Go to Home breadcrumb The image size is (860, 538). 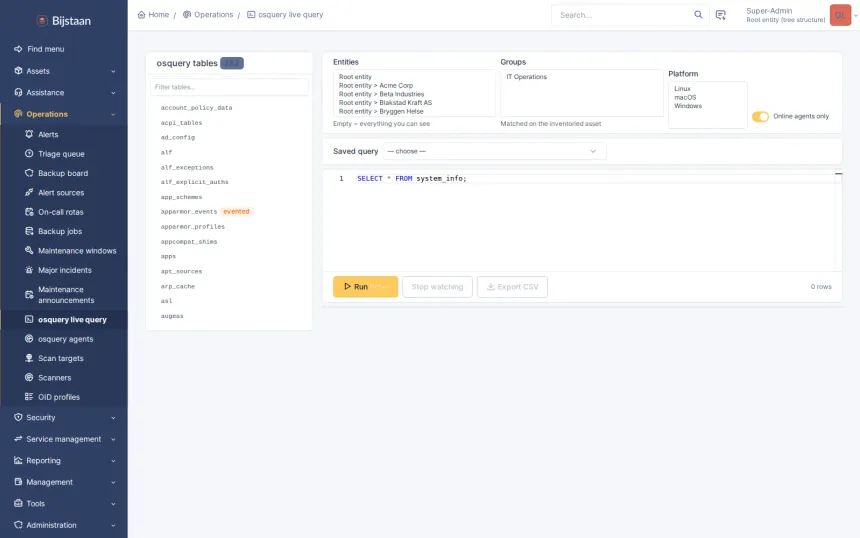coord(153,15)
